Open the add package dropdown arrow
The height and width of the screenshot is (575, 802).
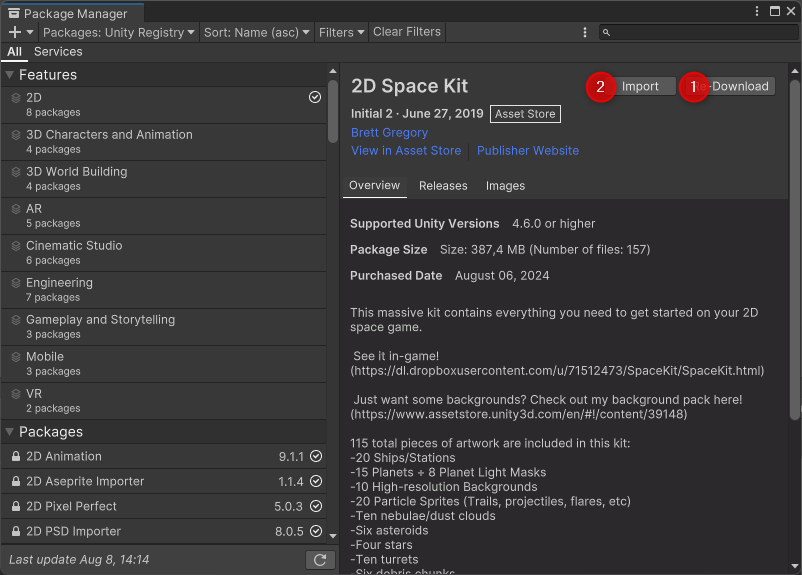[x=30, y=32]
